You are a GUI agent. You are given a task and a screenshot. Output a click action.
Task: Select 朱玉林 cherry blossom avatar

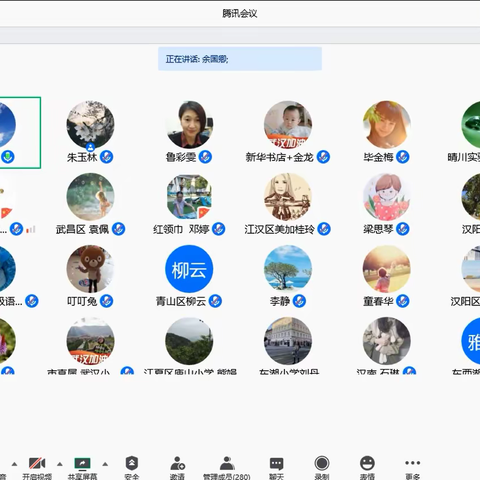click(90, 125)
